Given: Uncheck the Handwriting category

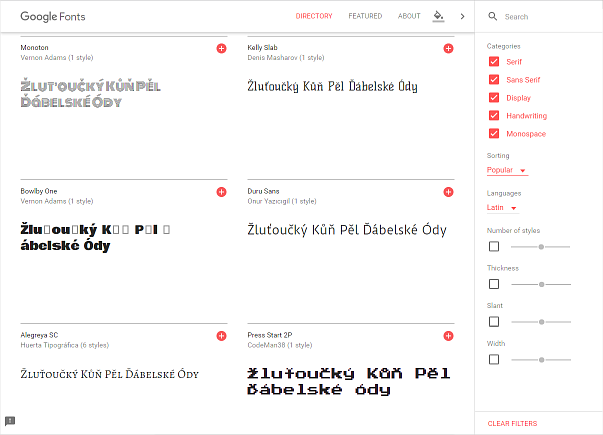Looking at the screenshot, I should [x=494, y=115].
